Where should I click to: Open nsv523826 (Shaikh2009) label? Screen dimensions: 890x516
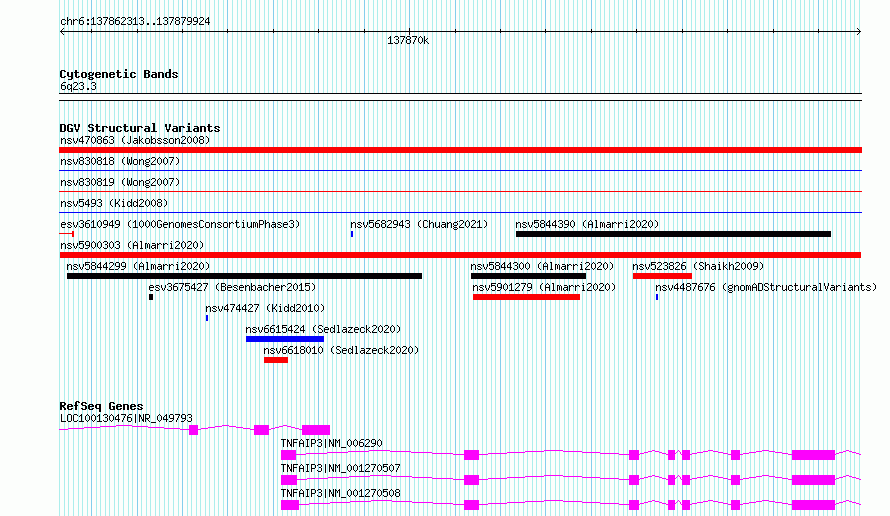(x=698, y=266)
